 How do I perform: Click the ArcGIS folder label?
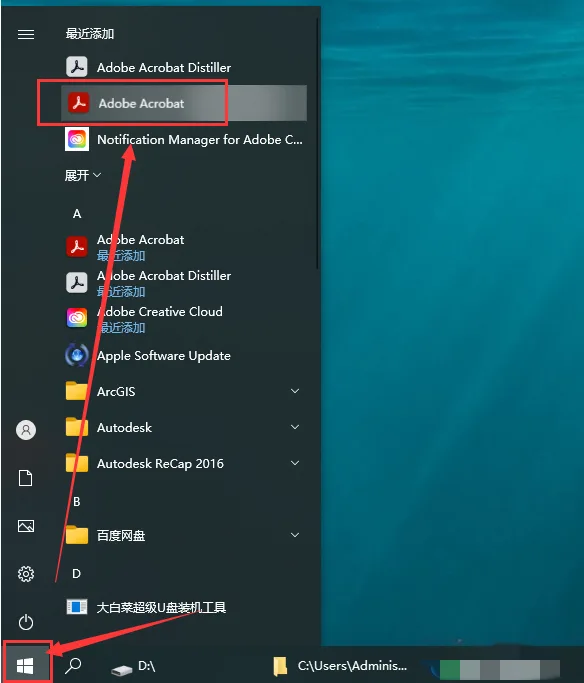point(116,392)
